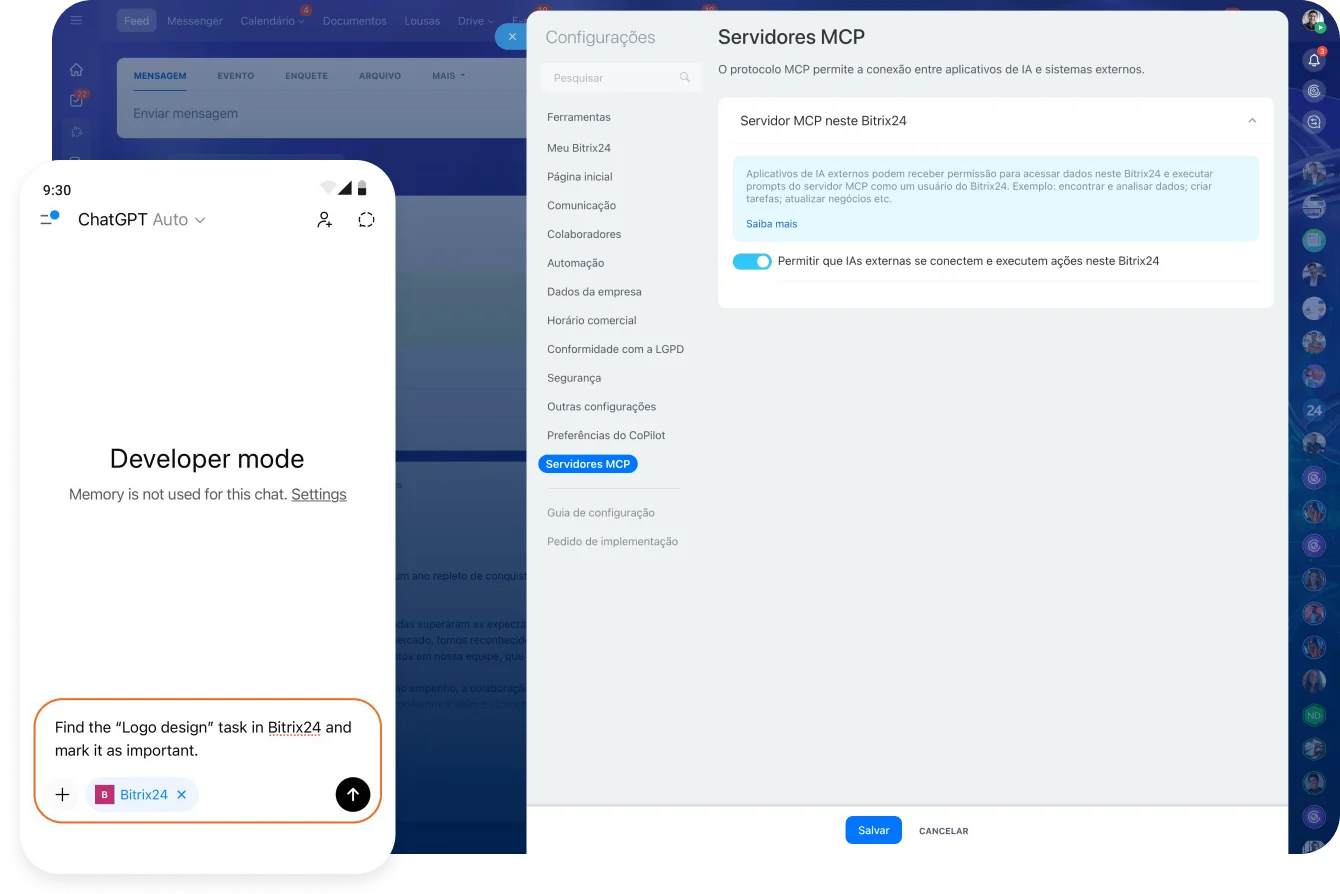The height and width of the screenshot is (894, 1340).
Task: Click the chat search icon in the right rail
Action: 1314,121
